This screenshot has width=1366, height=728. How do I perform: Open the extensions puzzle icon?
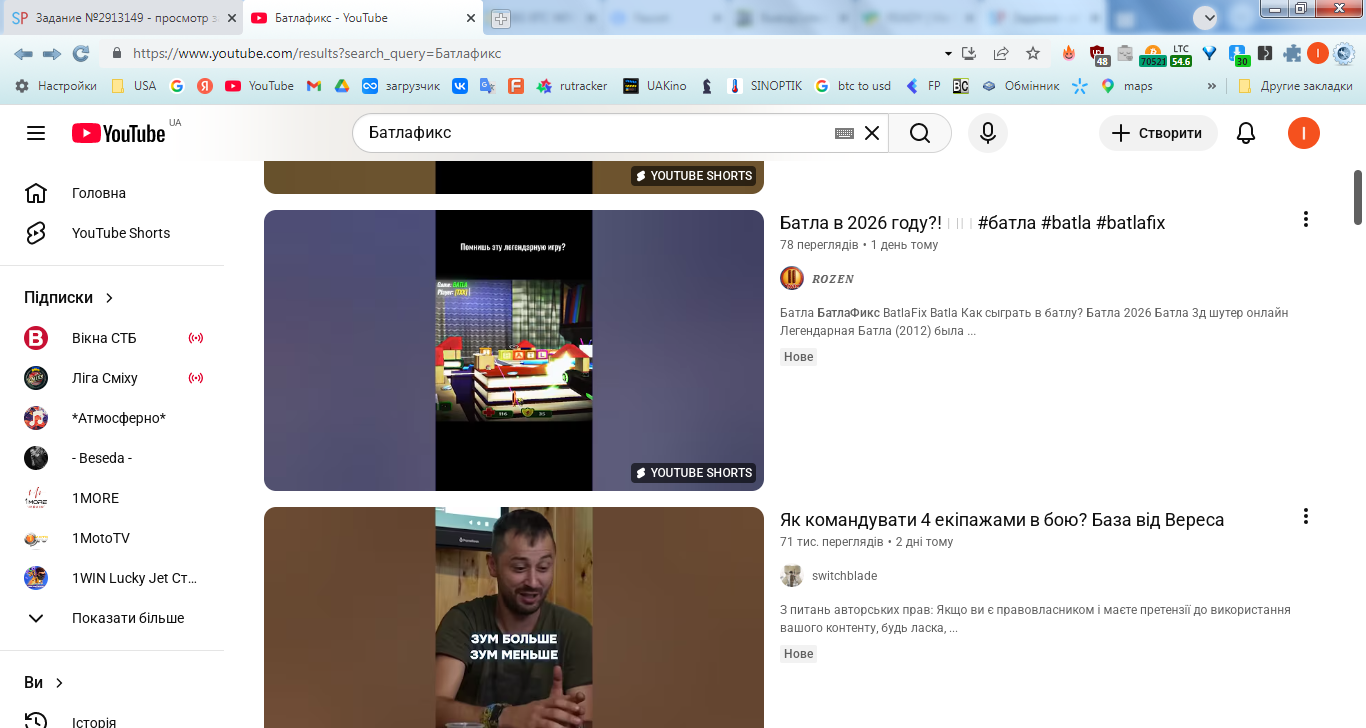pos(1292,53)
